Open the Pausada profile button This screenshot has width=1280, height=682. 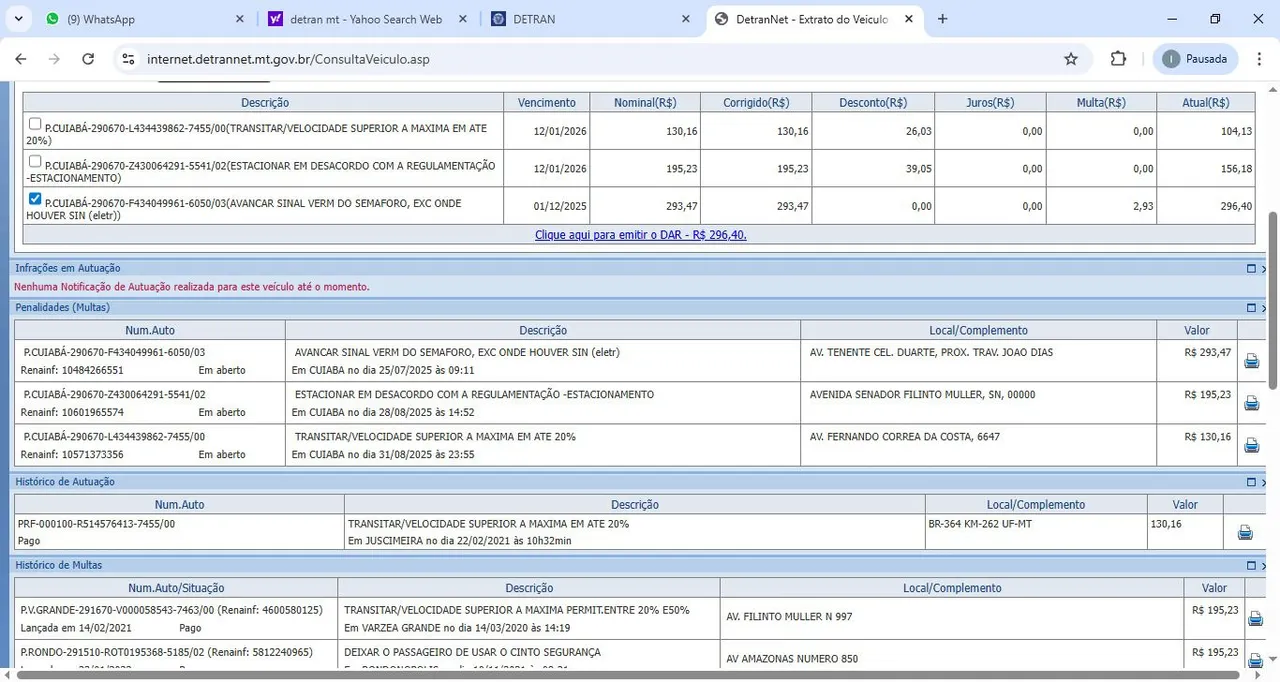point(1195,59)
